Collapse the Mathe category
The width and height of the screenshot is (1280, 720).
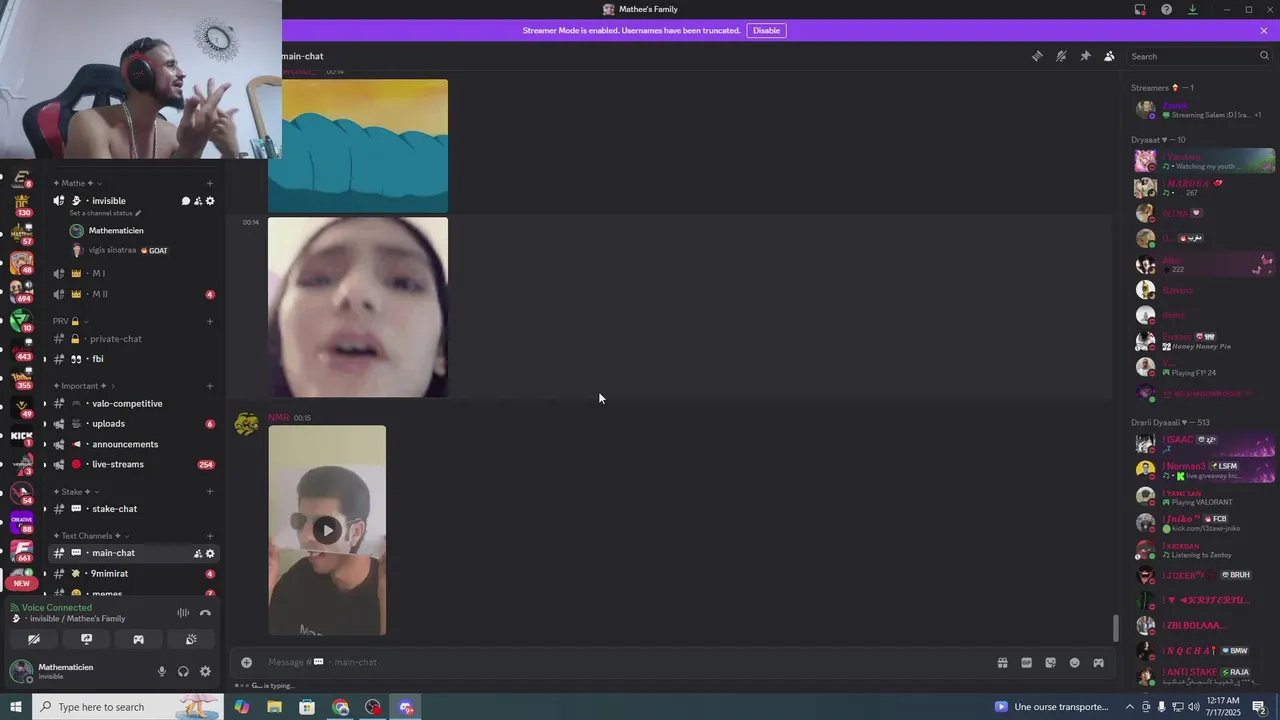tap(78, 183)
